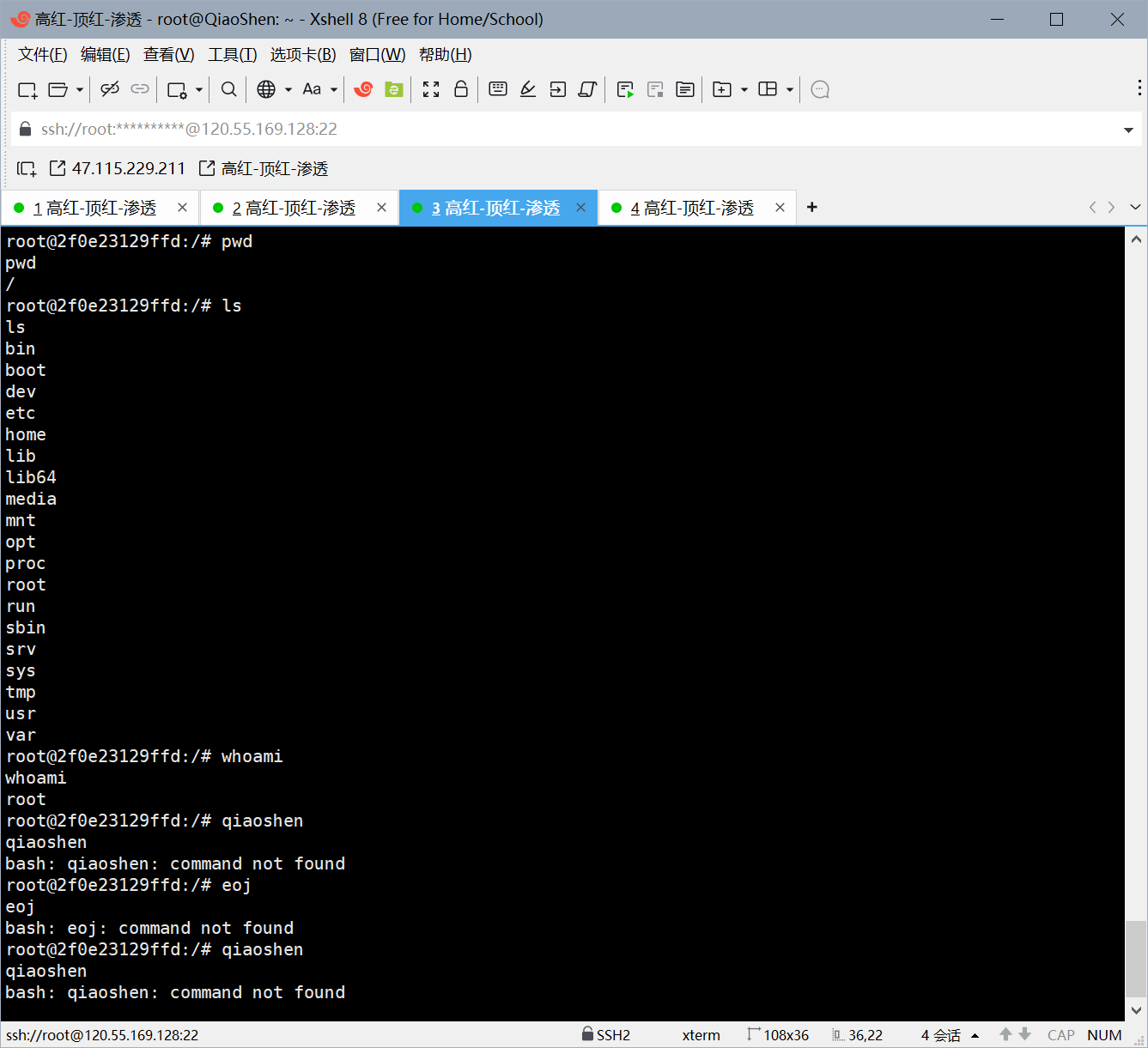Open the speech bubble feedback icon
Image resolution: width=1148 pixels, height=1048 pixels.
point(820,89)
